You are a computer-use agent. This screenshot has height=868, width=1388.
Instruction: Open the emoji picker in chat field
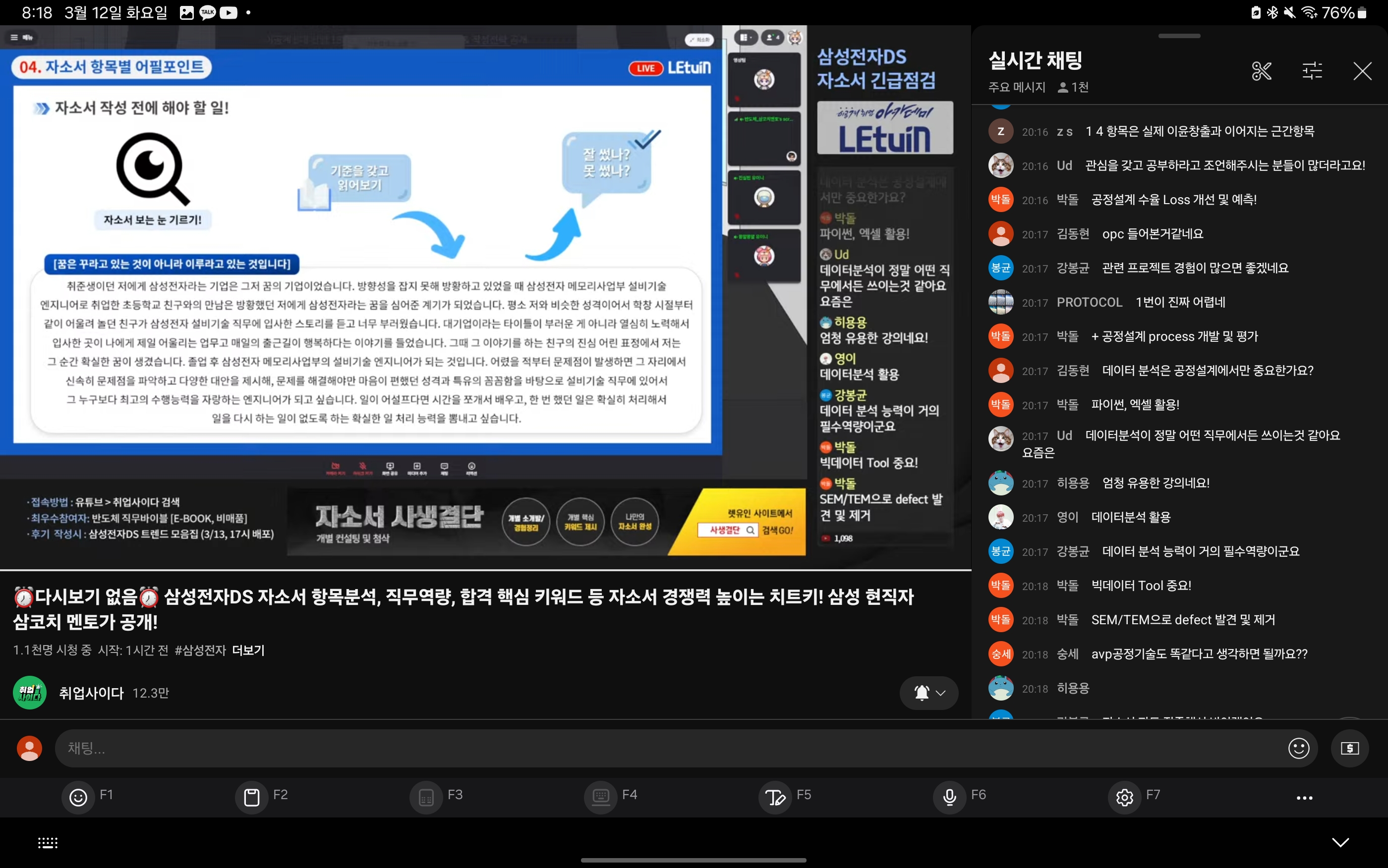1298,748
